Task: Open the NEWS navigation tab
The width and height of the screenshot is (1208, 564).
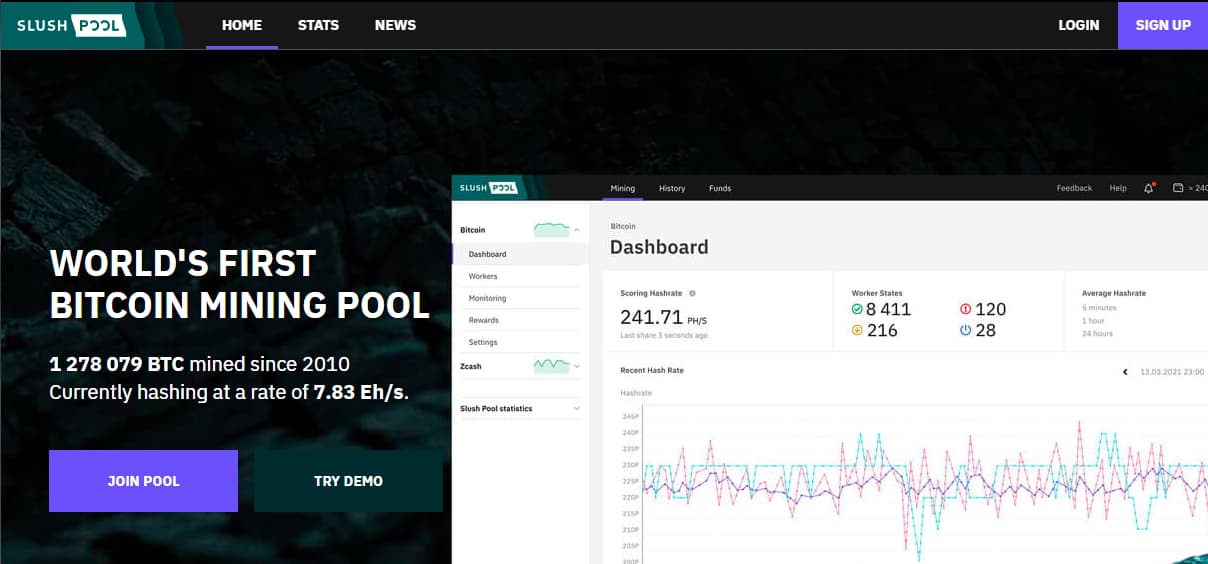Action: point(395,25)
